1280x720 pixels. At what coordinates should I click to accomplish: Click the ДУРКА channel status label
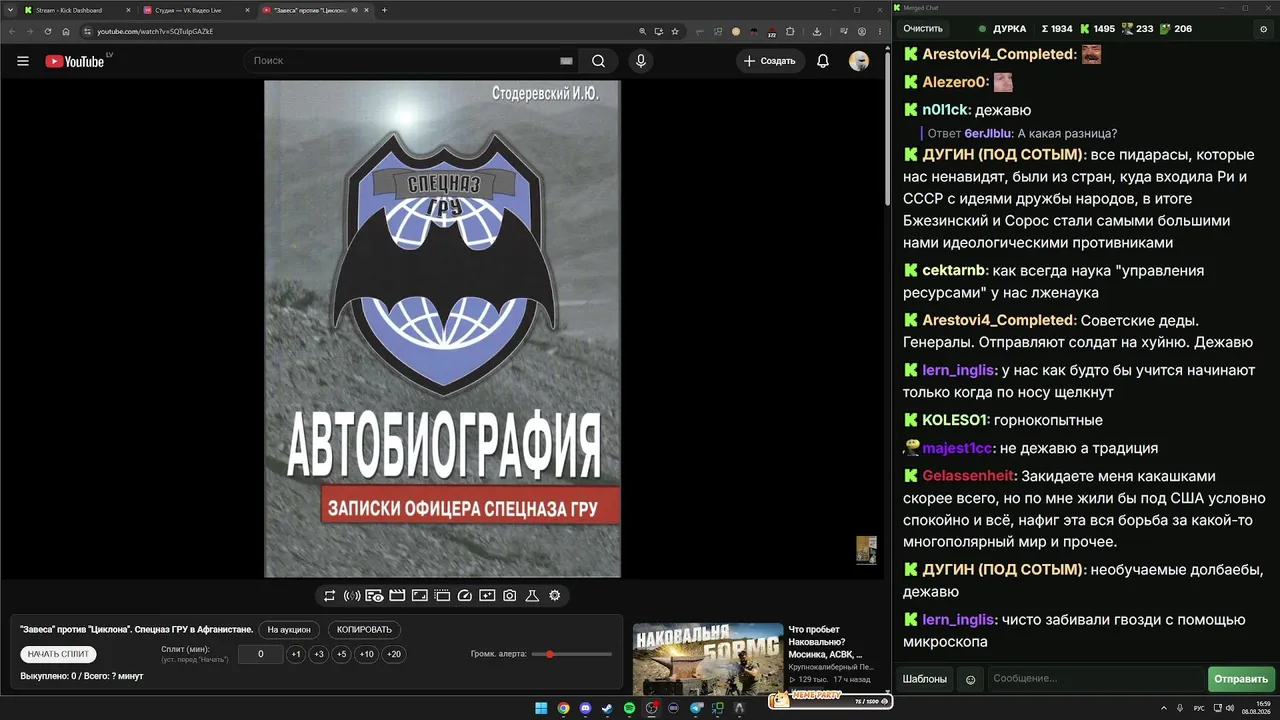pos(1010,29)
